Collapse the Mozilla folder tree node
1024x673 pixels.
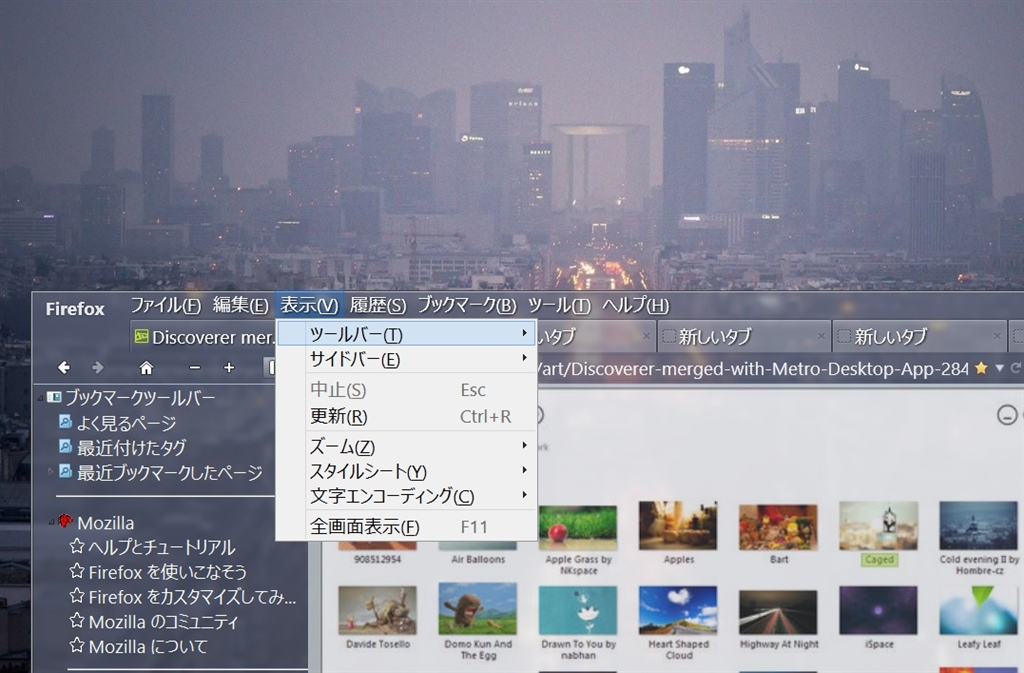pos(51,522)
